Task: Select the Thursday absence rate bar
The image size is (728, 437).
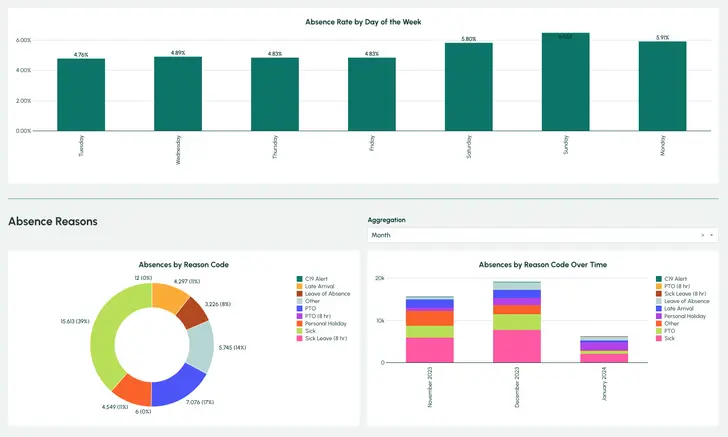Action: tap(275, 94)
